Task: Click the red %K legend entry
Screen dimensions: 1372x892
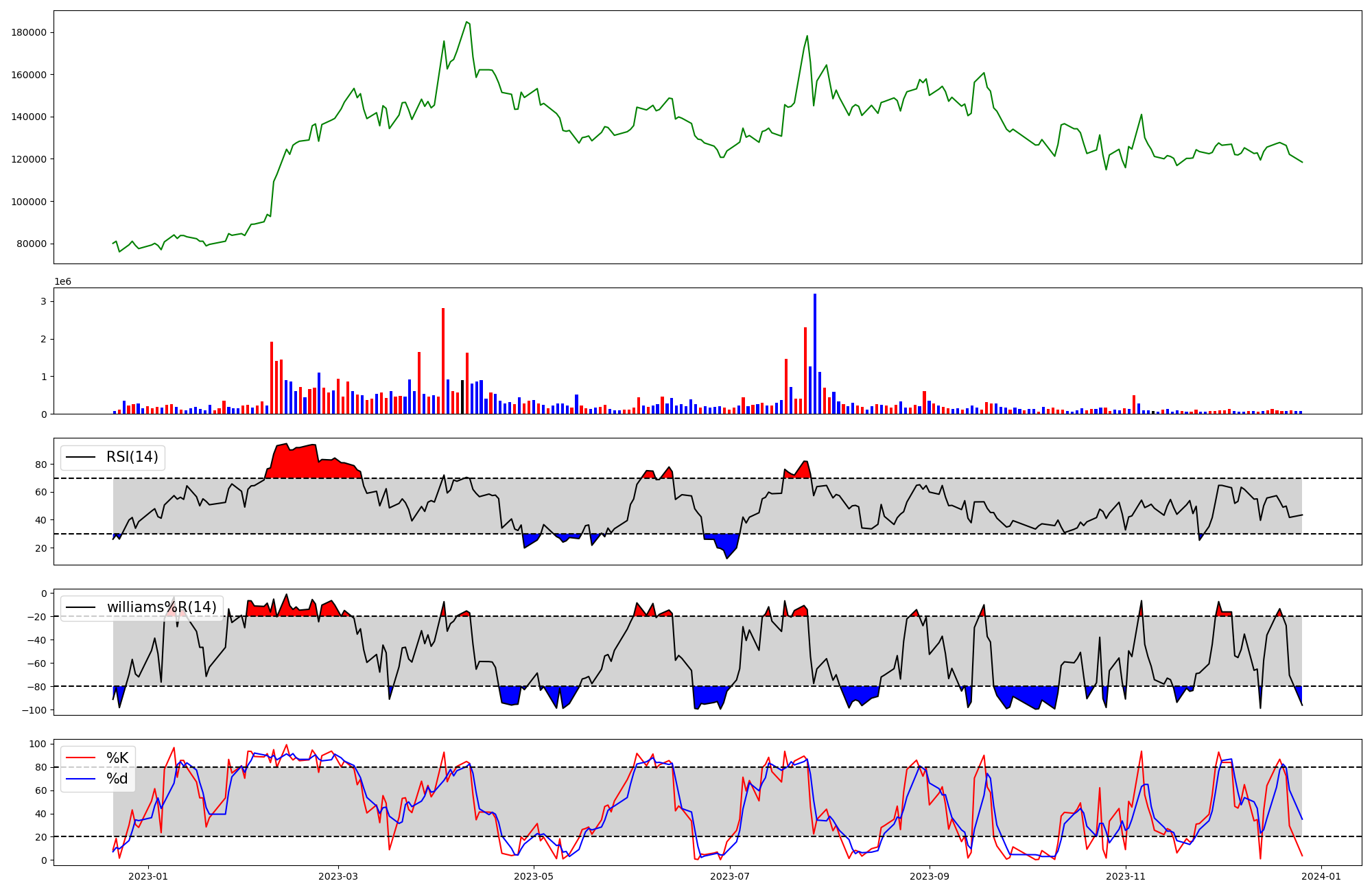Action: click(117, 758)
